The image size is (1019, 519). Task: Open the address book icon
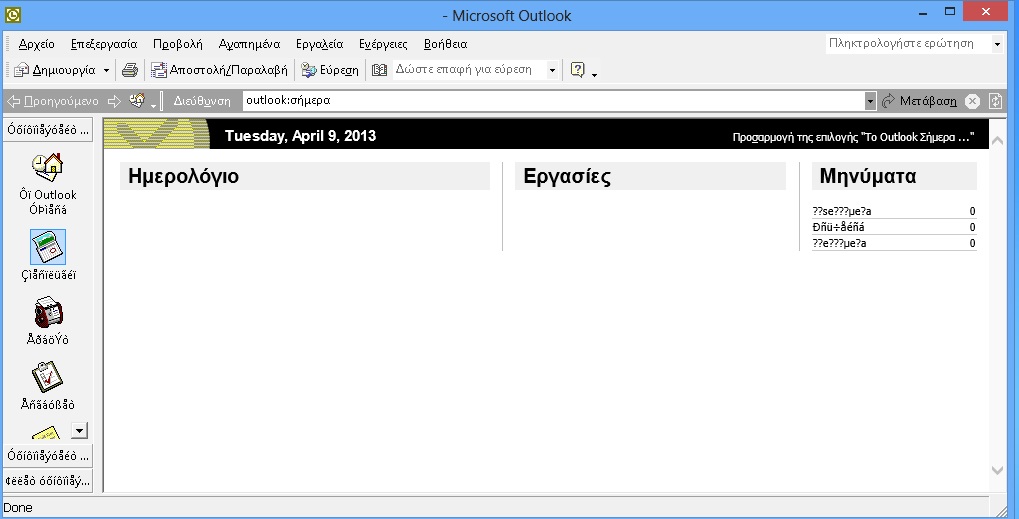point(380,70)
